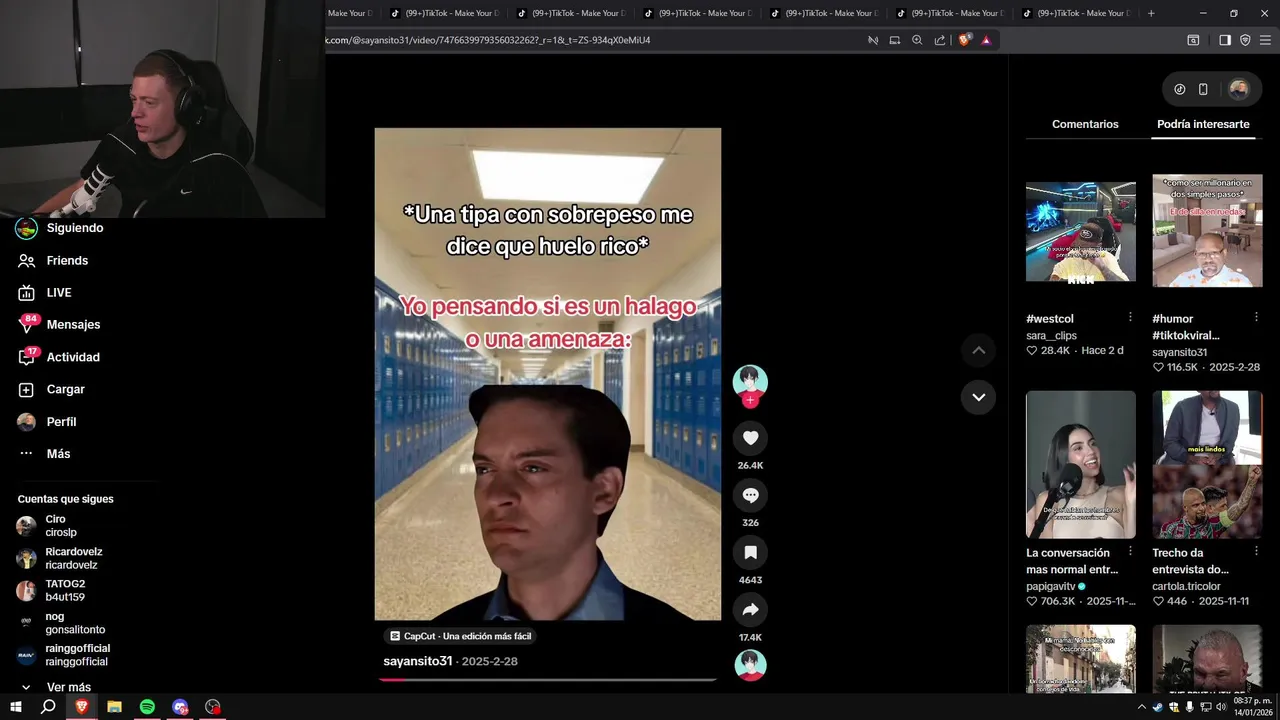The image size is (1280, 720).
Task: Open the #humor #tiktokviral video thumbnail
Action: pyautogui.click(x=1207, y=231)
